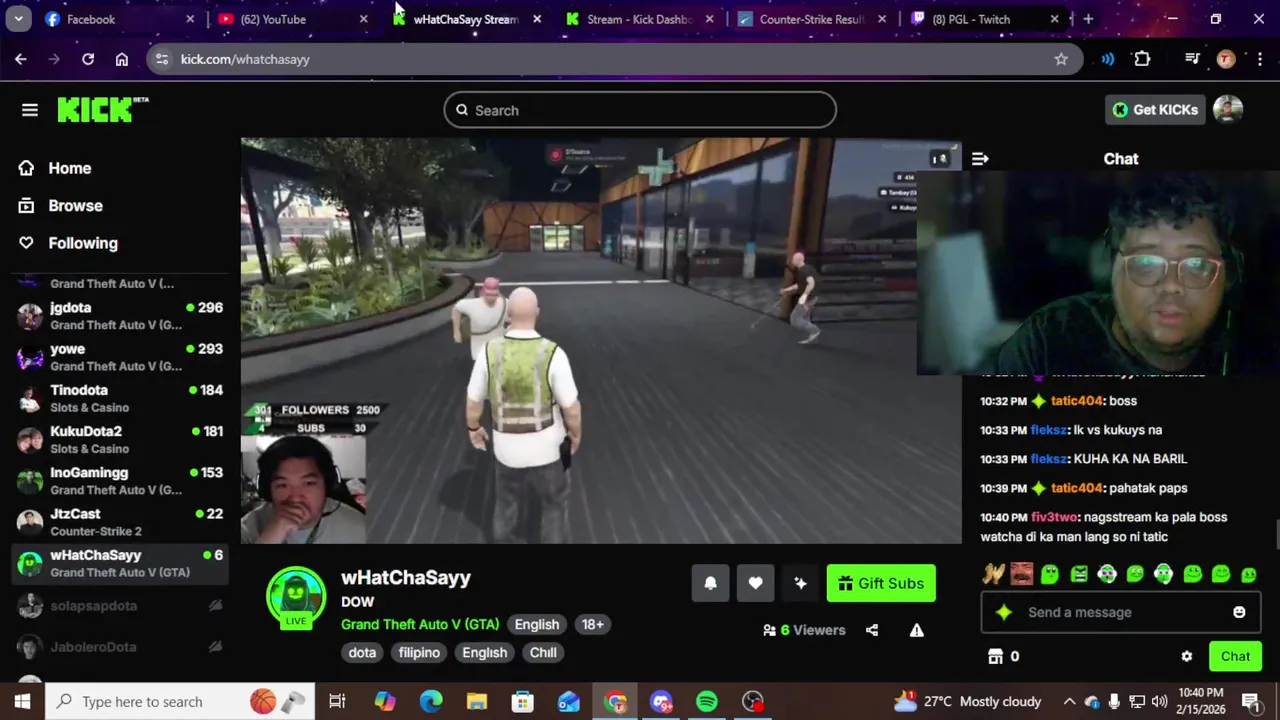Click the Gift Subs button

(881, 584)
